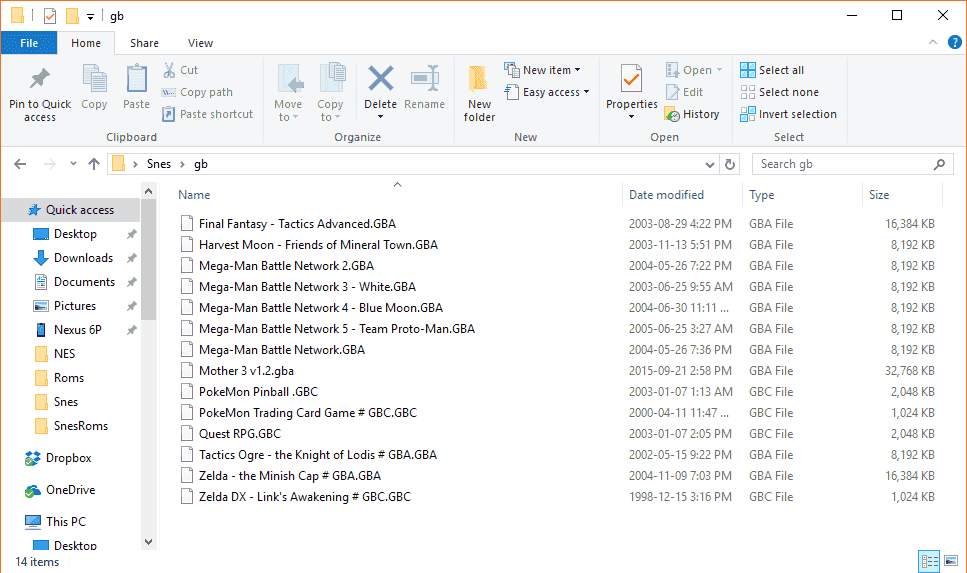Click the Copy to icon
967x573 pixels.
pos(332,79)
